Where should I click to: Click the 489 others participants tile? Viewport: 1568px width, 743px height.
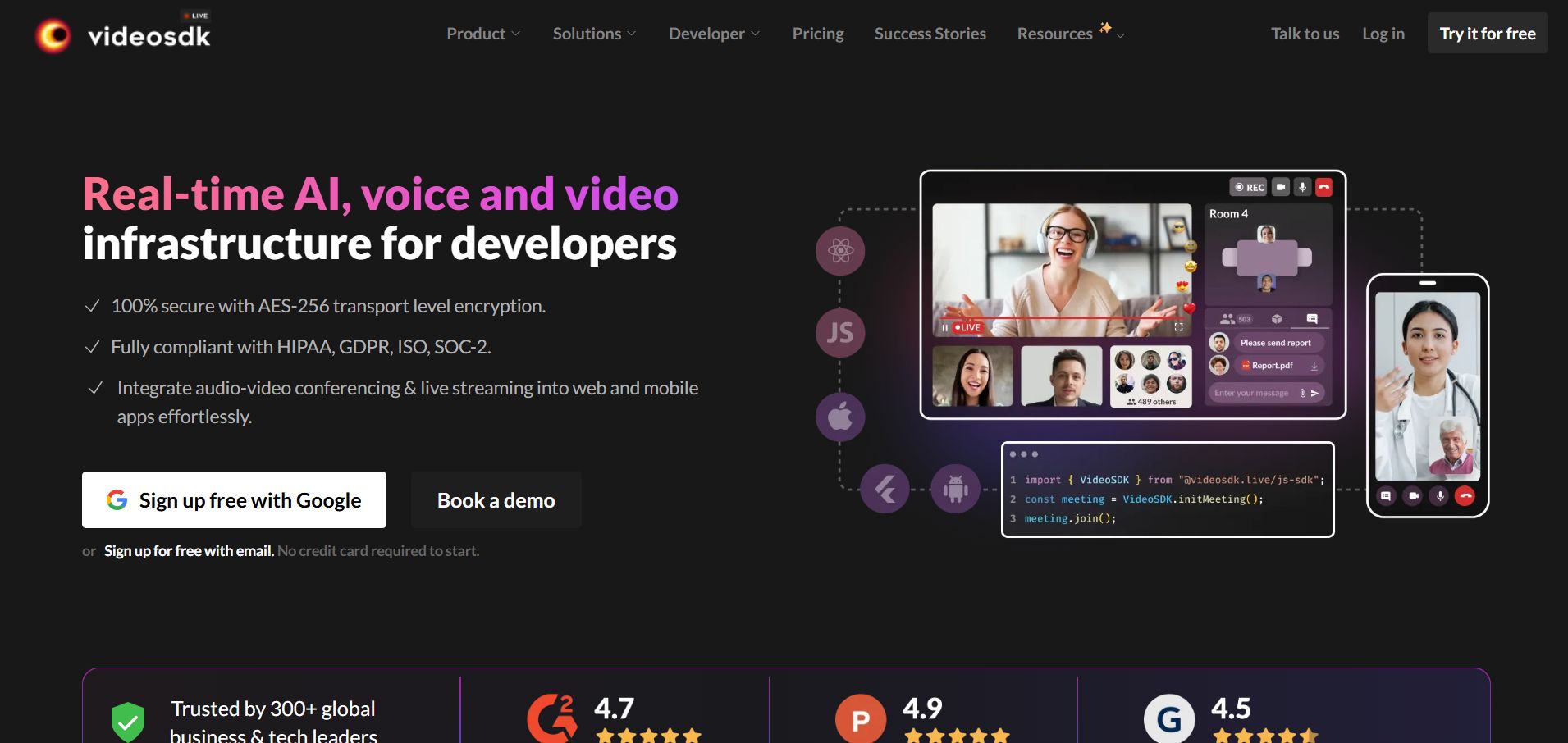point(1151,376)
